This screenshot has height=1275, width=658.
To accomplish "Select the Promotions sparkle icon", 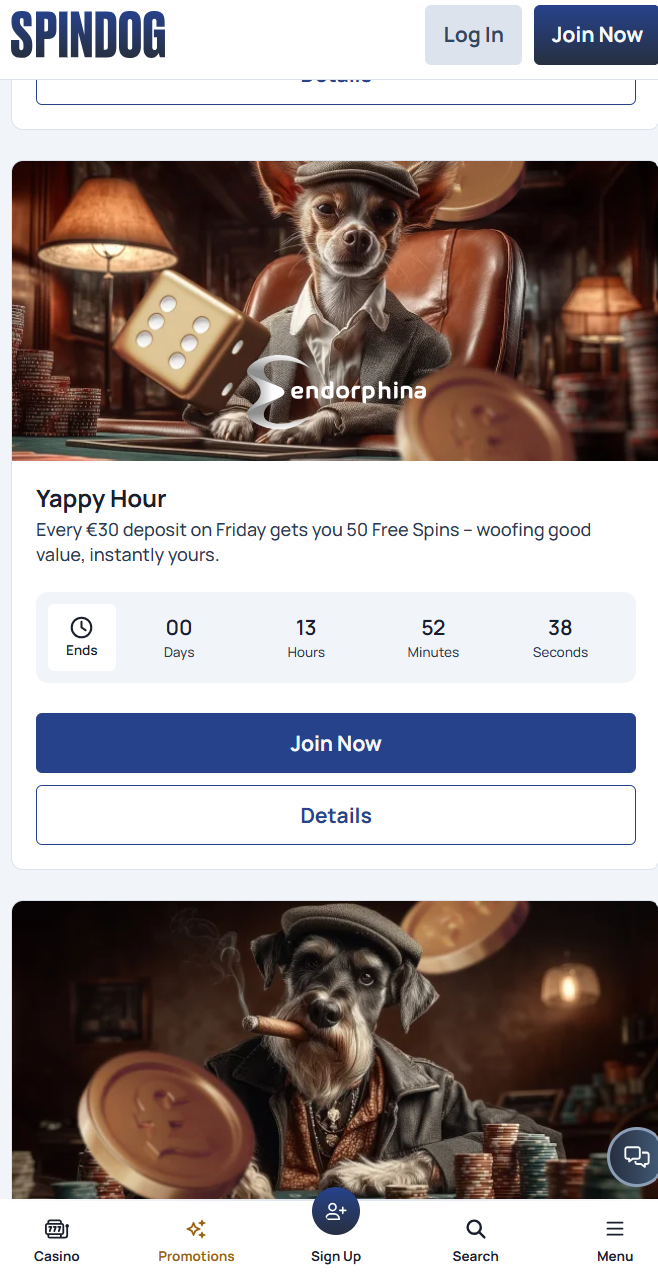I will [196, 1227].
